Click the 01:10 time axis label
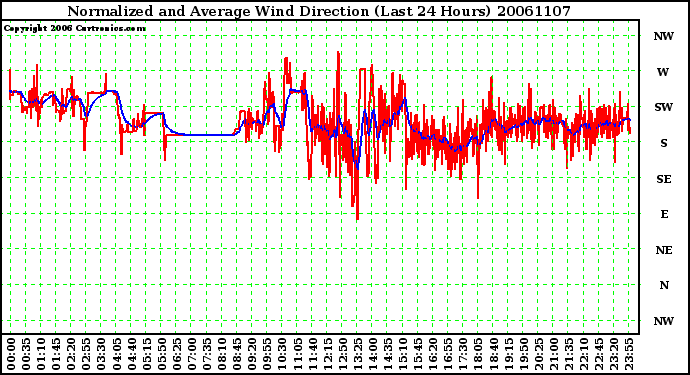Image resolution: width=690 pixels, height=375 pixels. click(41, 354)
